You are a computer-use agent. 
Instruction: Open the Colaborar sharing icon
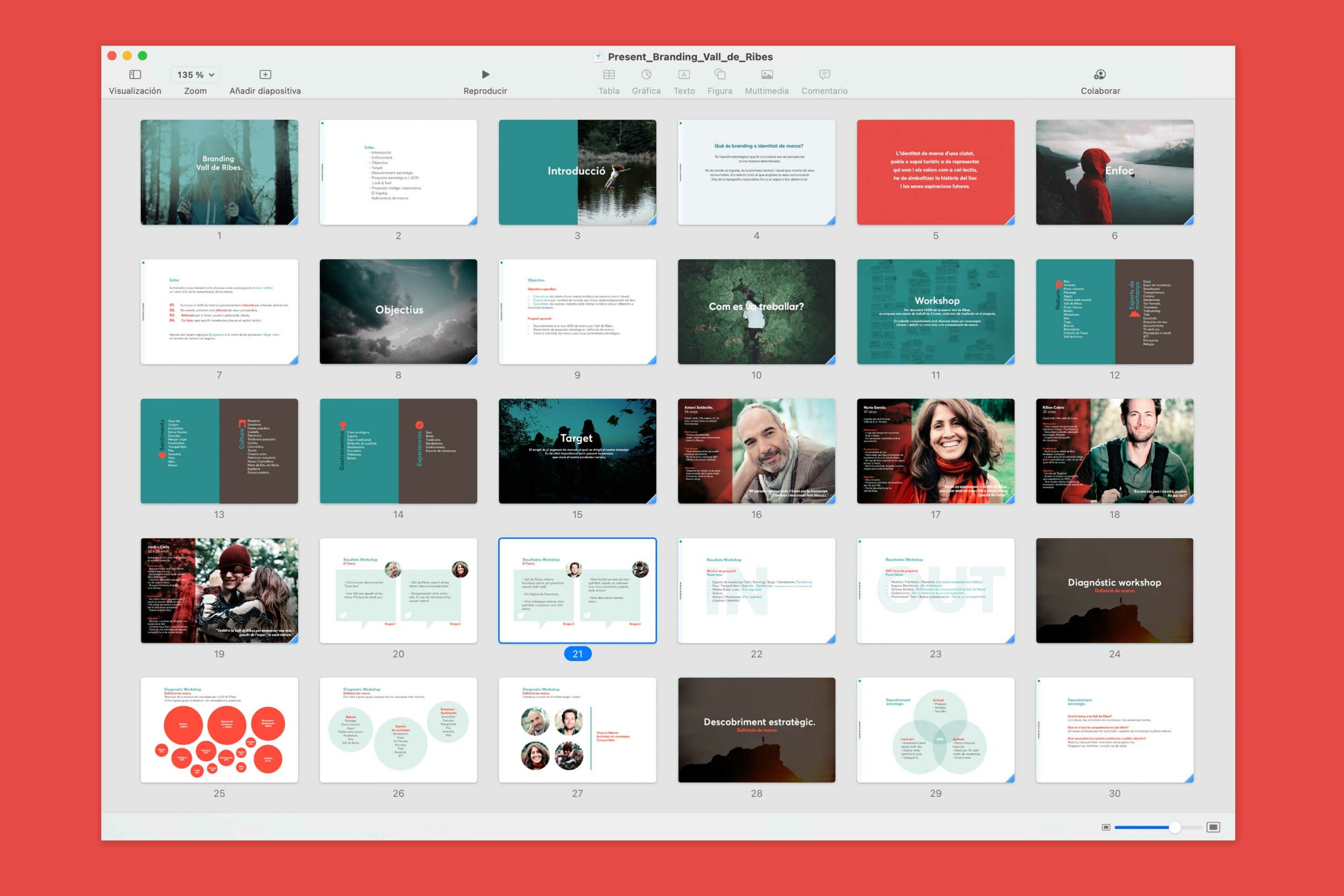coord(1100,75)
